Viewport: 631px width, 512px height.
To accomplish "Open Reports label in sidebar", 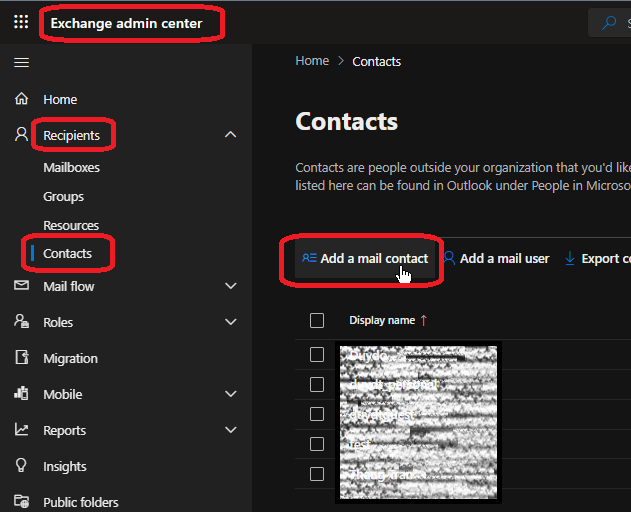I will (65, 430).
